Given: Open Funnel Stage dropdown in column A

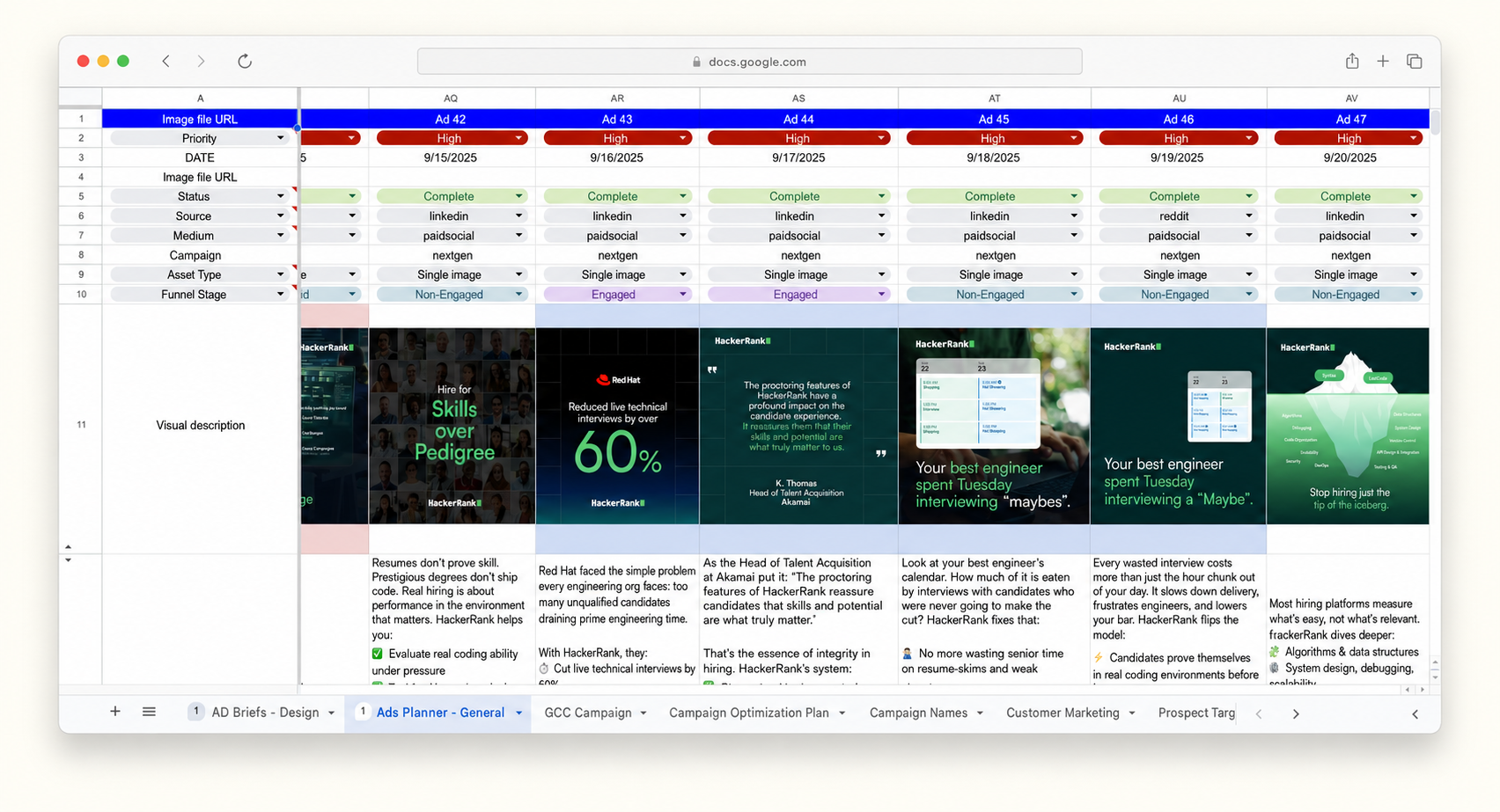Looking at the screenshot, I should 281,295.
